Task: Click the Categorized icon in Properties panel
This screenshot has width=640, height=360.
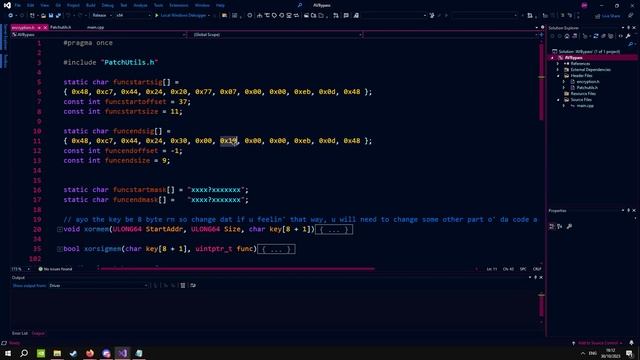Action: [x=552, y=226]
